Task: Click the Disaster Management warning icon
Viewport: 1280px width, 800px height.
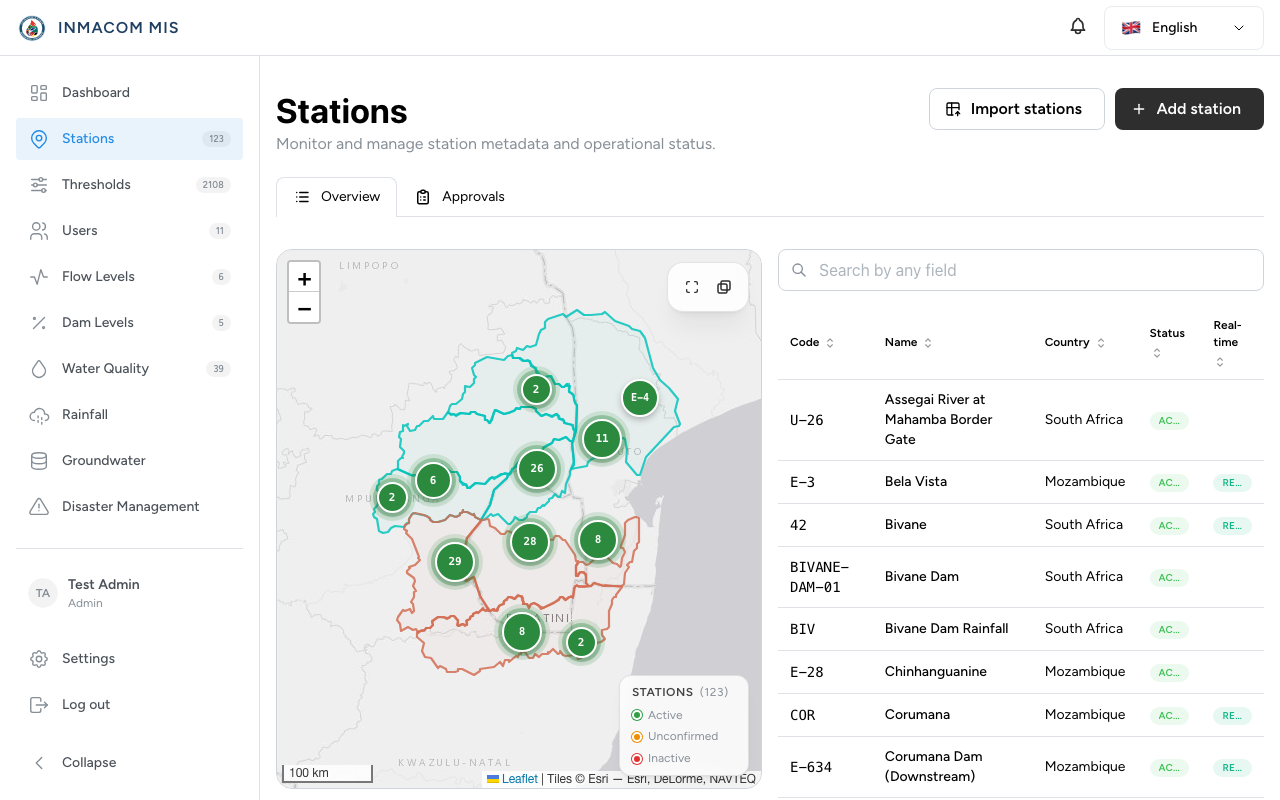Action: click(39, 506)
